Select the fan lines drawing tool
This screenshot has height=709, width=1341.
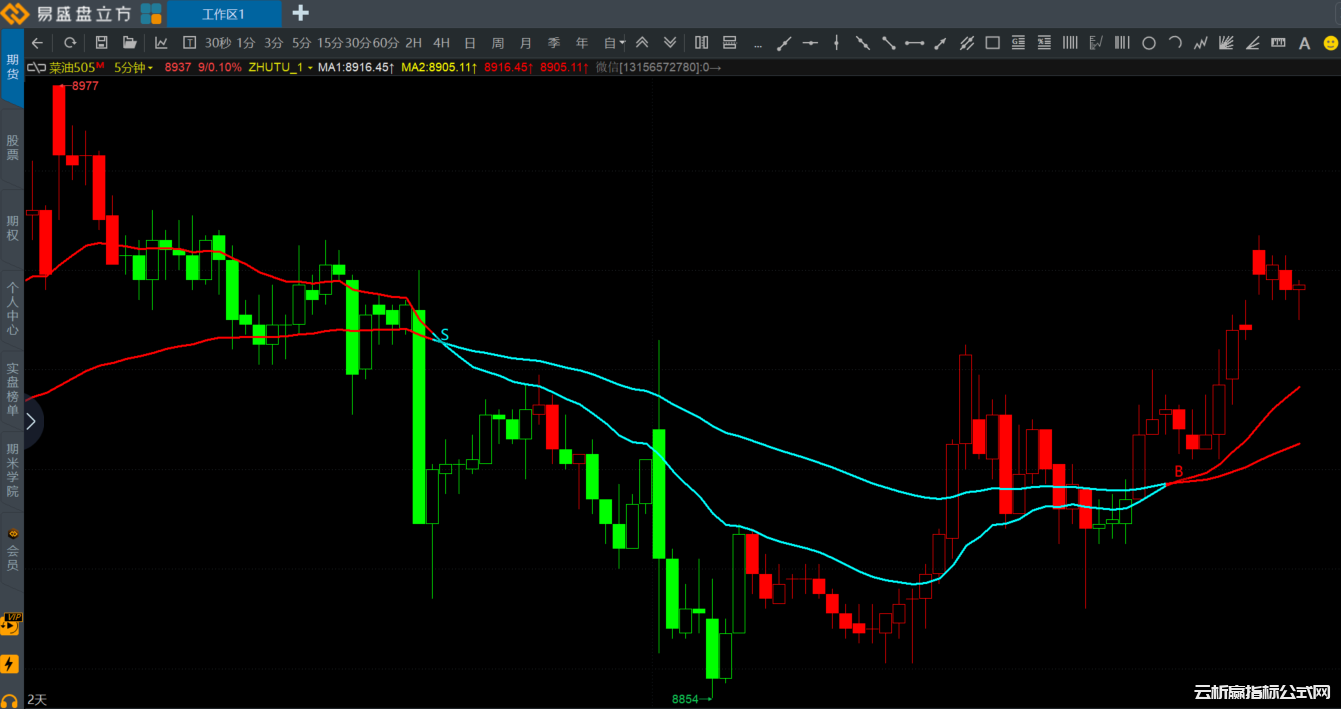click(1227, 43)
